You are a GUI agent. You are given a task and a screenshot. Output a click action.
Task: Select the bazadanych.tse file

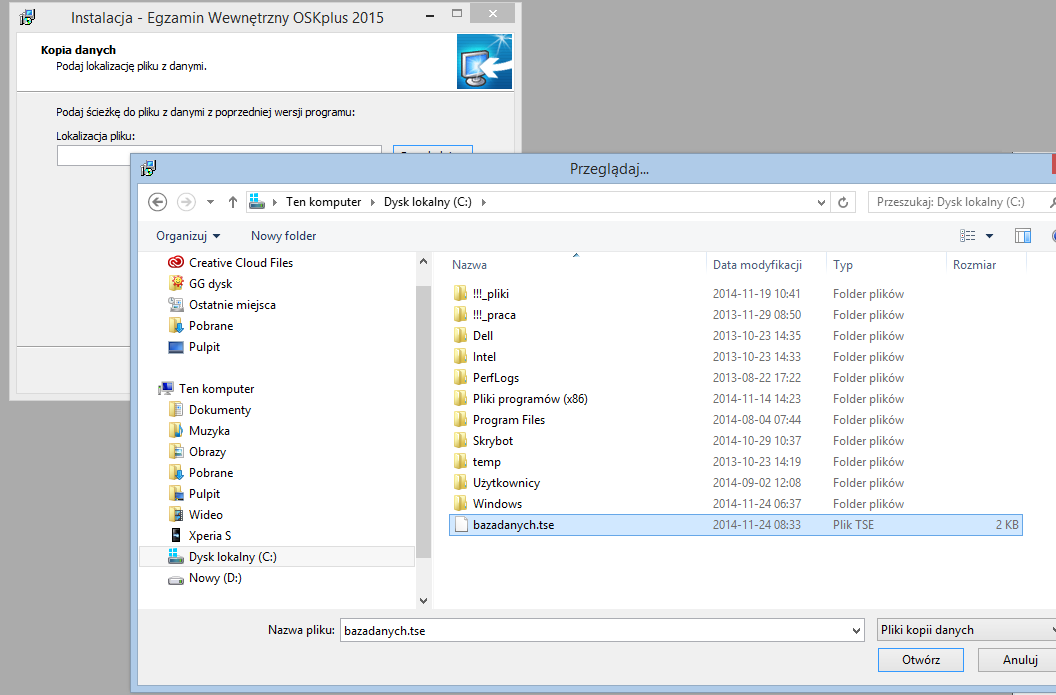[735, 525]
